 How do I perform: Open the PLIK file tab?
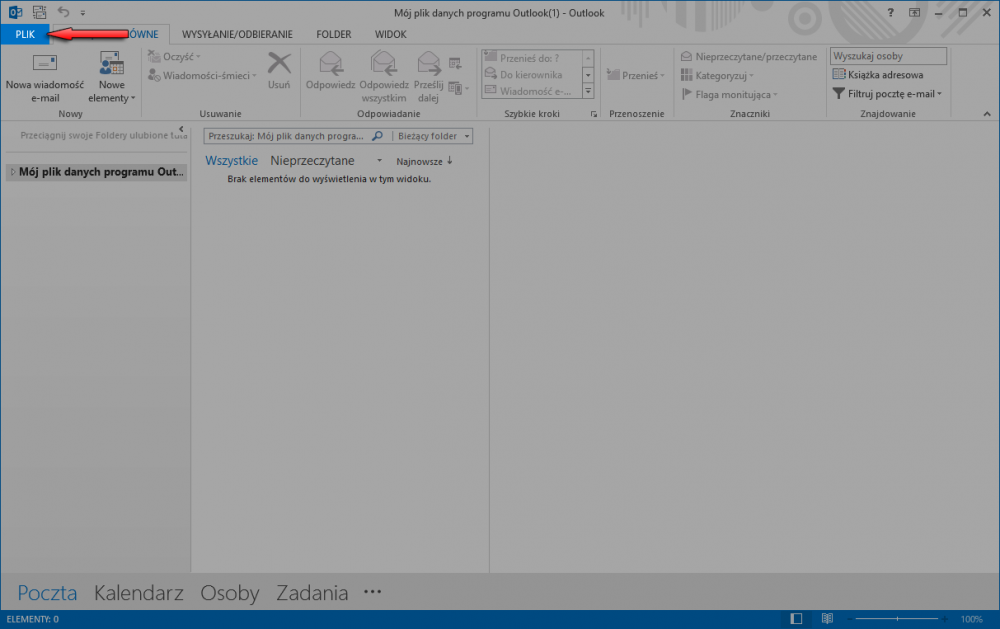tap(25, 34)
